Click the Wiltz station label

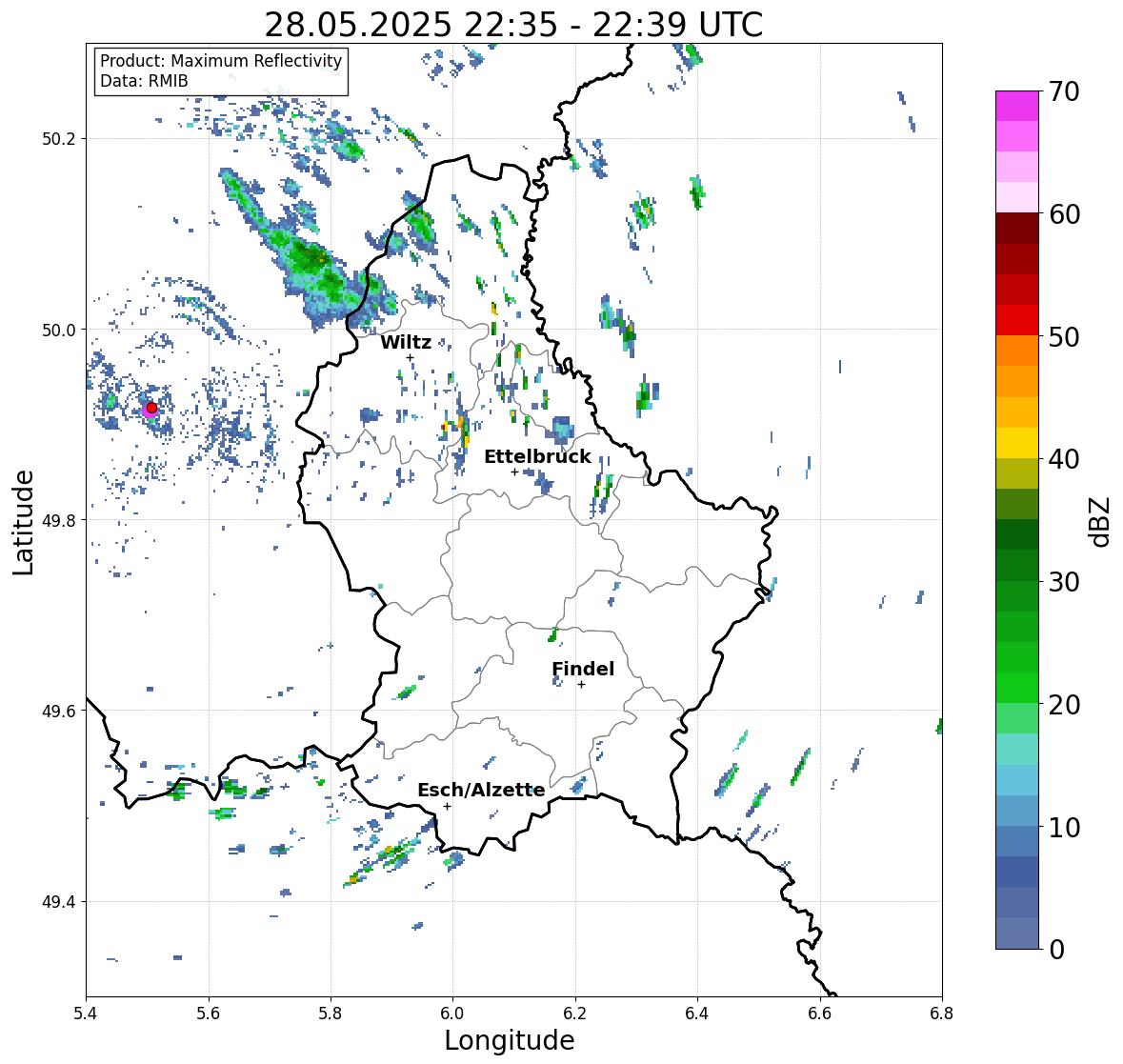[x=406, y=342]
